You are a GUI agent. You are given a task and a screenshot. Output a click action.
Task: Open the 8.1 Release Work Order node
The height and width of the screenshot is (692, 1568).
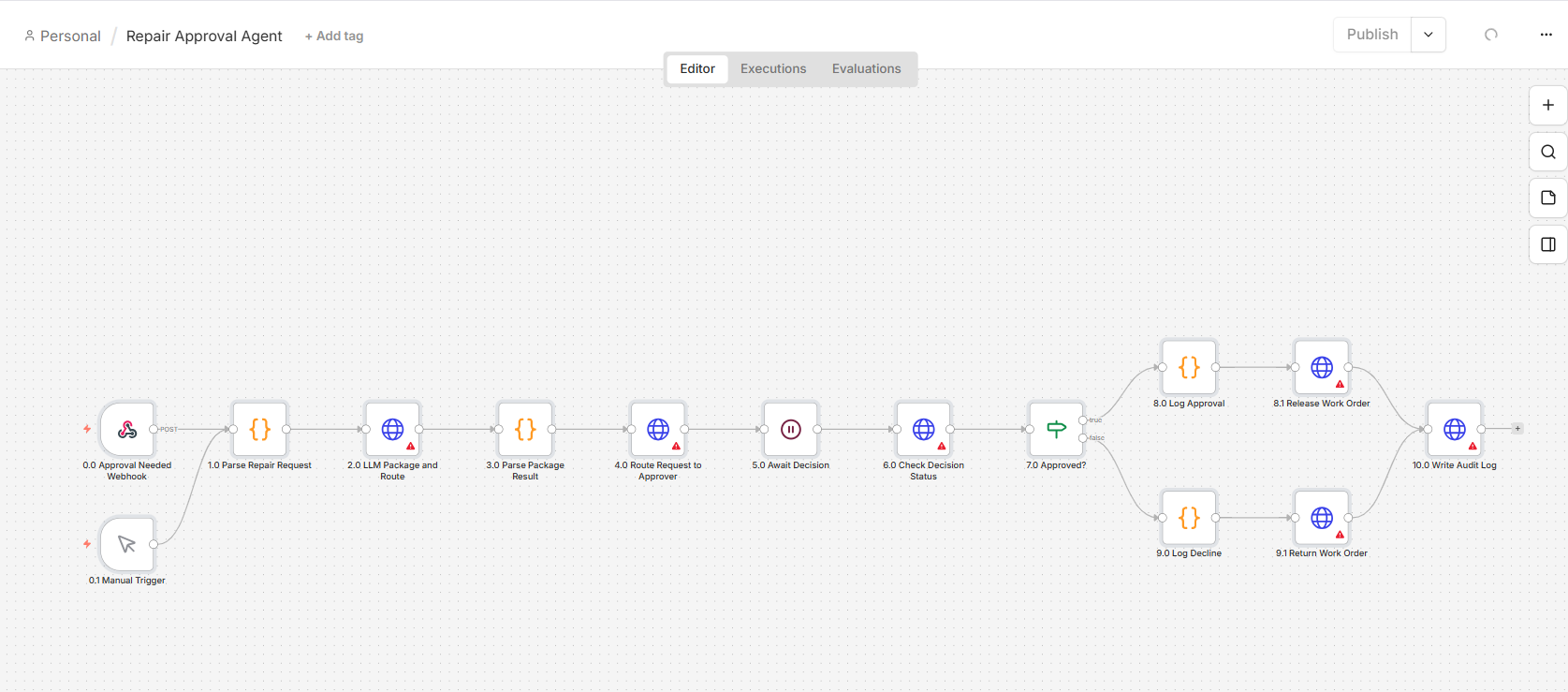(1322, 367)
